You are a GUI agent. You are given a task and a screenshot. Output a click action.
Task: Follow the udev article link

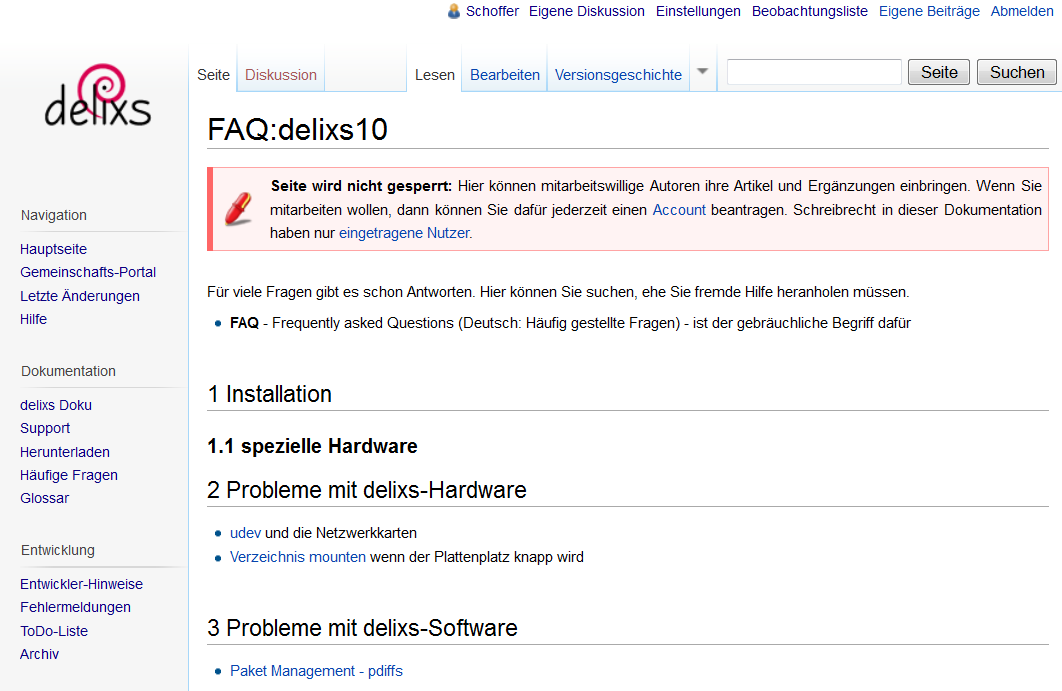245,532
